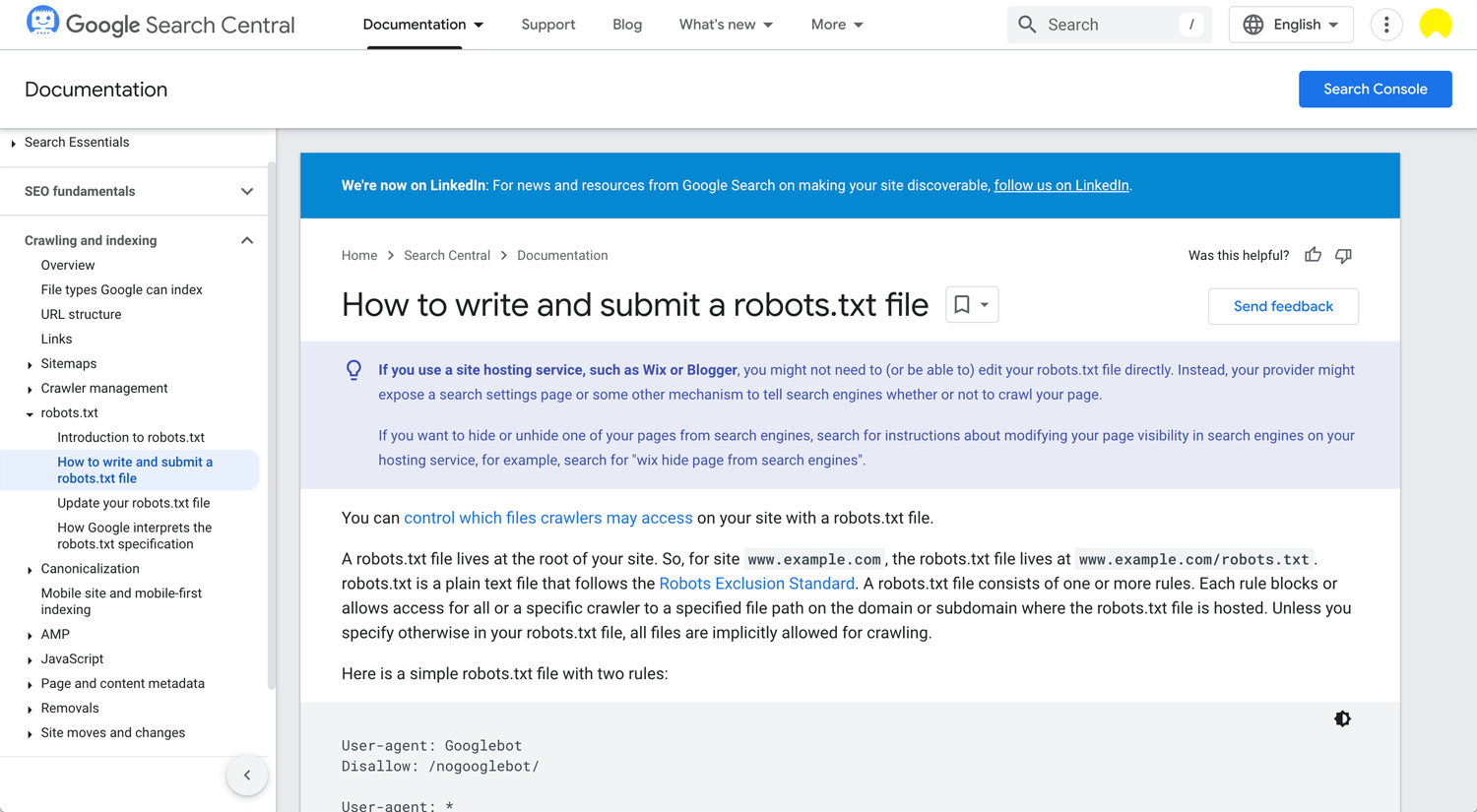Image resolution: width=1477 pixels, height=812 pixels.
Task: Click the globe language icon
Action: click(1252, 25)
